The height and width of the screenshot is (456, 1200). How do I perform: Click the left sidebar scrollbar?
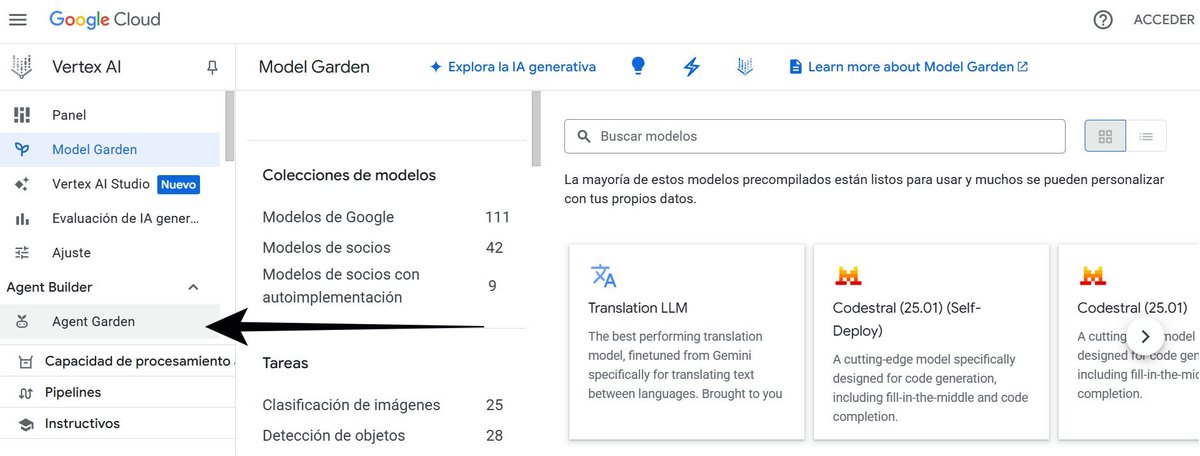(230, 127)
